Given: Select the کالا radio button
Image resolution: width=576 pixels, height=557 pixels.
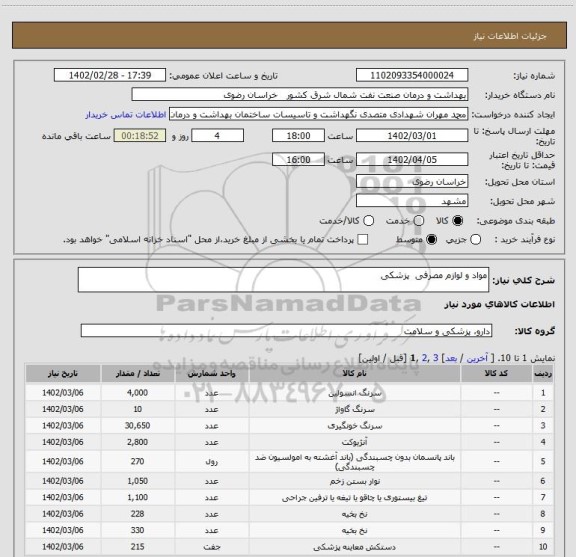Looking at the screenshot, I should click(458, 221).
